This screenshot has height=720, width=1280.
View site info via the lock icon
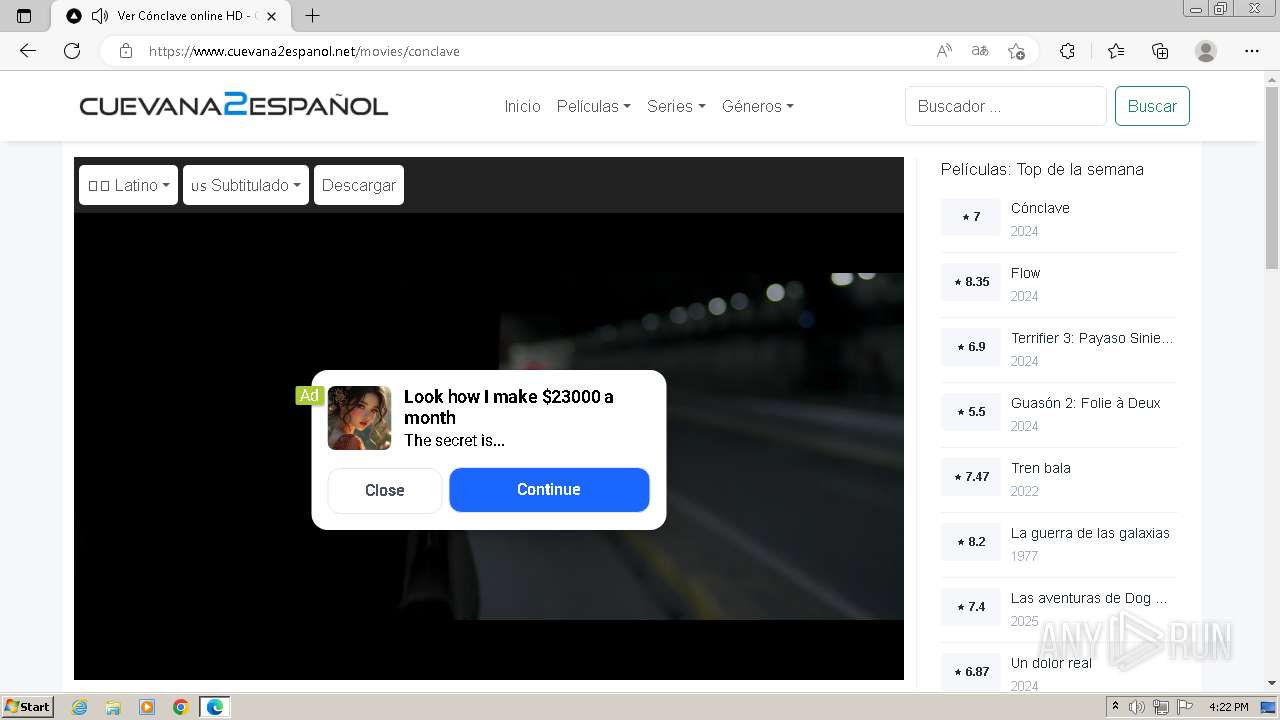click(125, 51)
